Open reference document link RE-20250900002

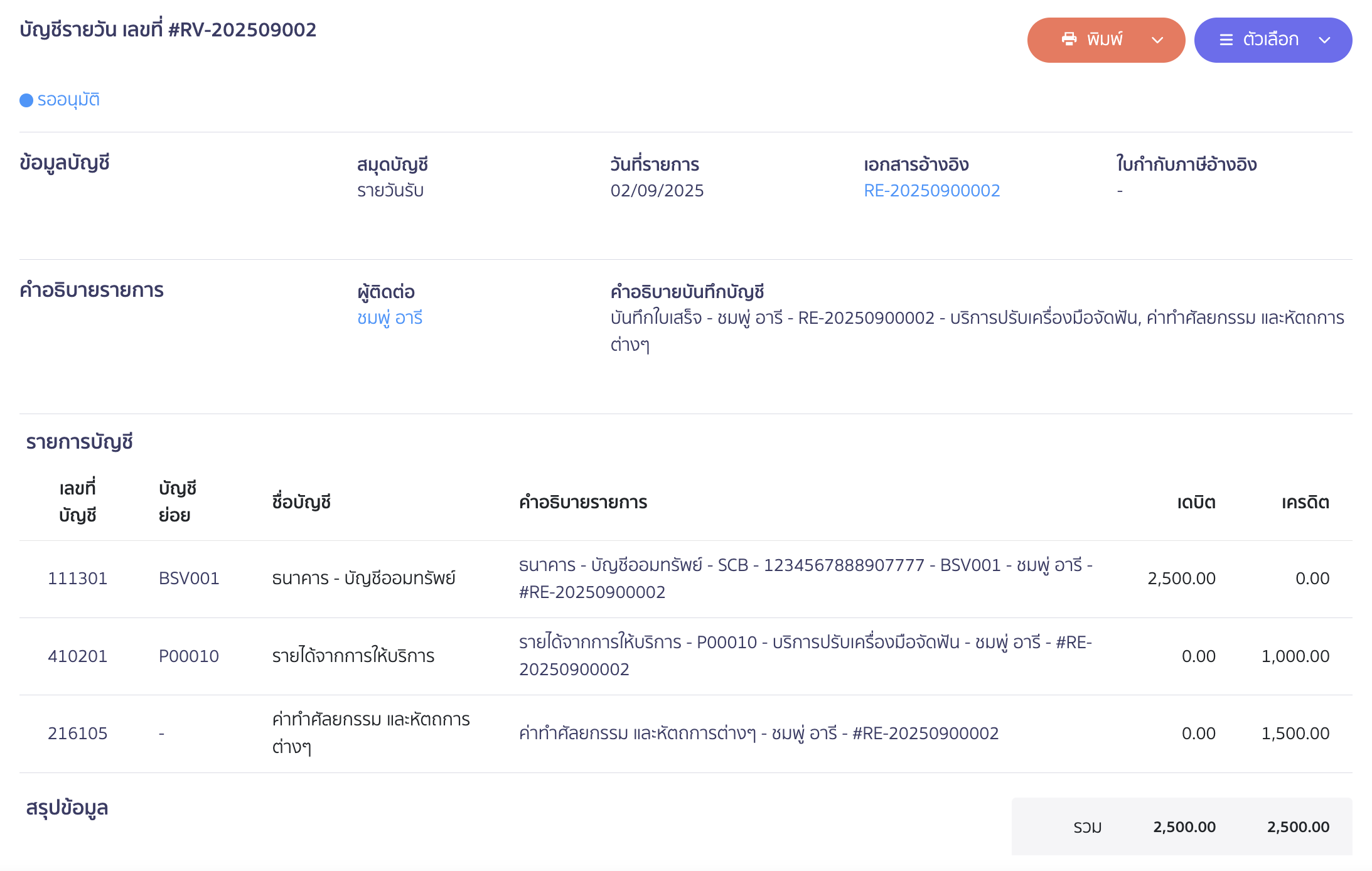931,190
